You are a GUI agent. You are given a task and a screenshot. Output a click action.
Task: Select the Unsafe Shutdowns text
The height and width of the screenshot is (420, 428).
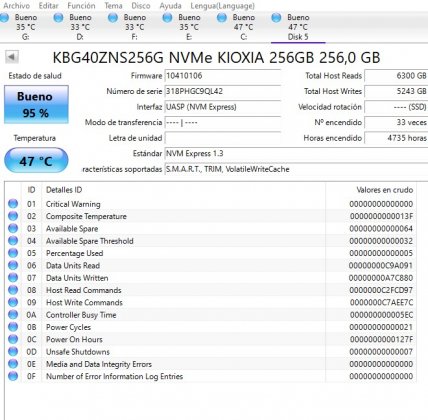tap(78, 352)
